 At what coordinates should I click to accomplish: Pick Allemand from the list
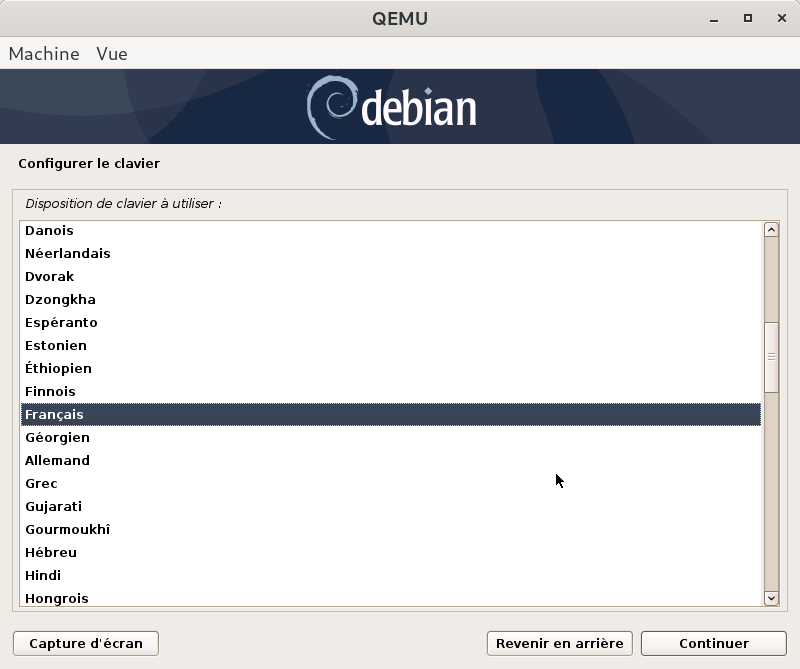(57, 460)
